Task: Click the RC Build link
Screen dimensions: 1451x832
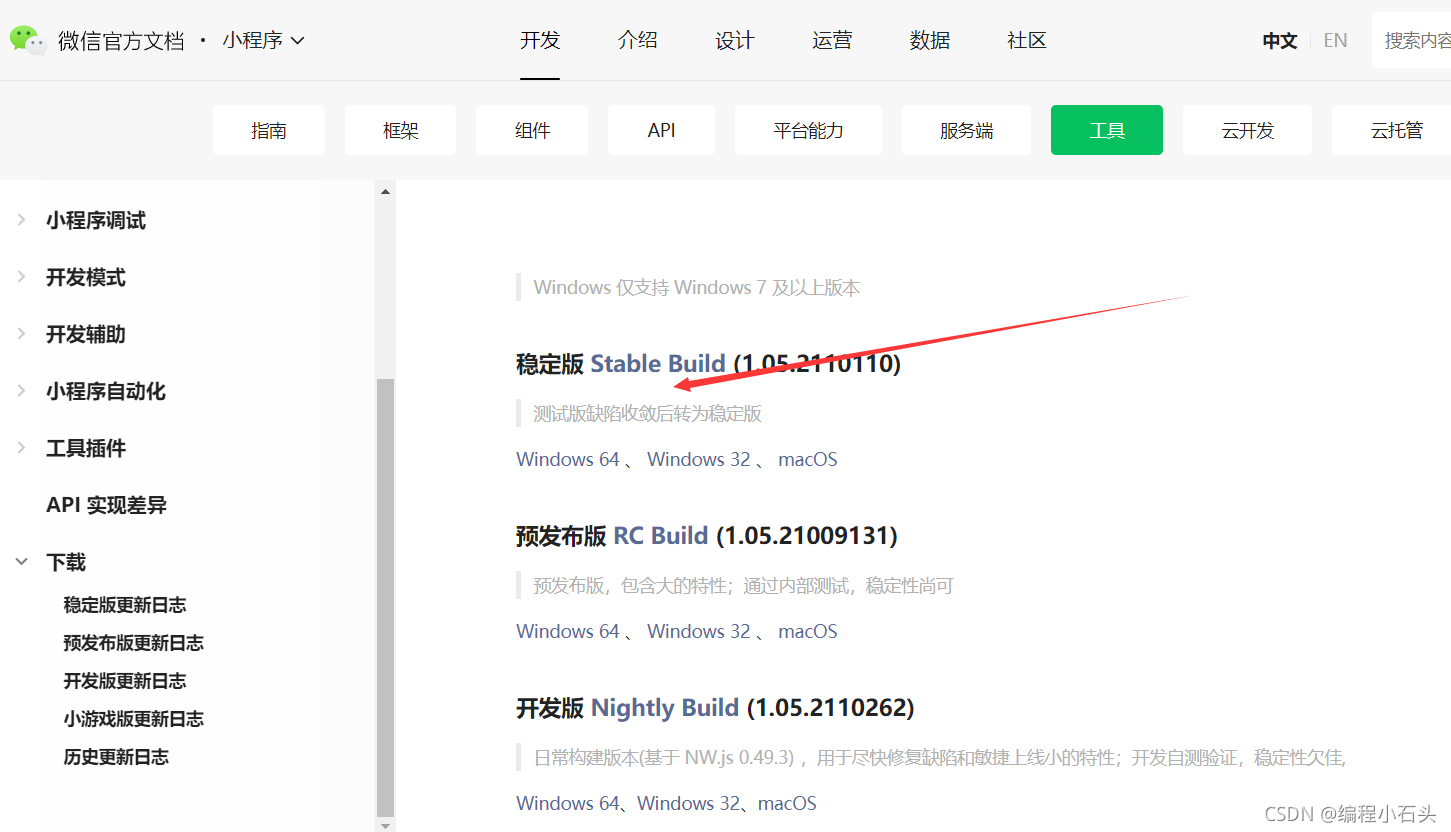Action: [661, 535]
